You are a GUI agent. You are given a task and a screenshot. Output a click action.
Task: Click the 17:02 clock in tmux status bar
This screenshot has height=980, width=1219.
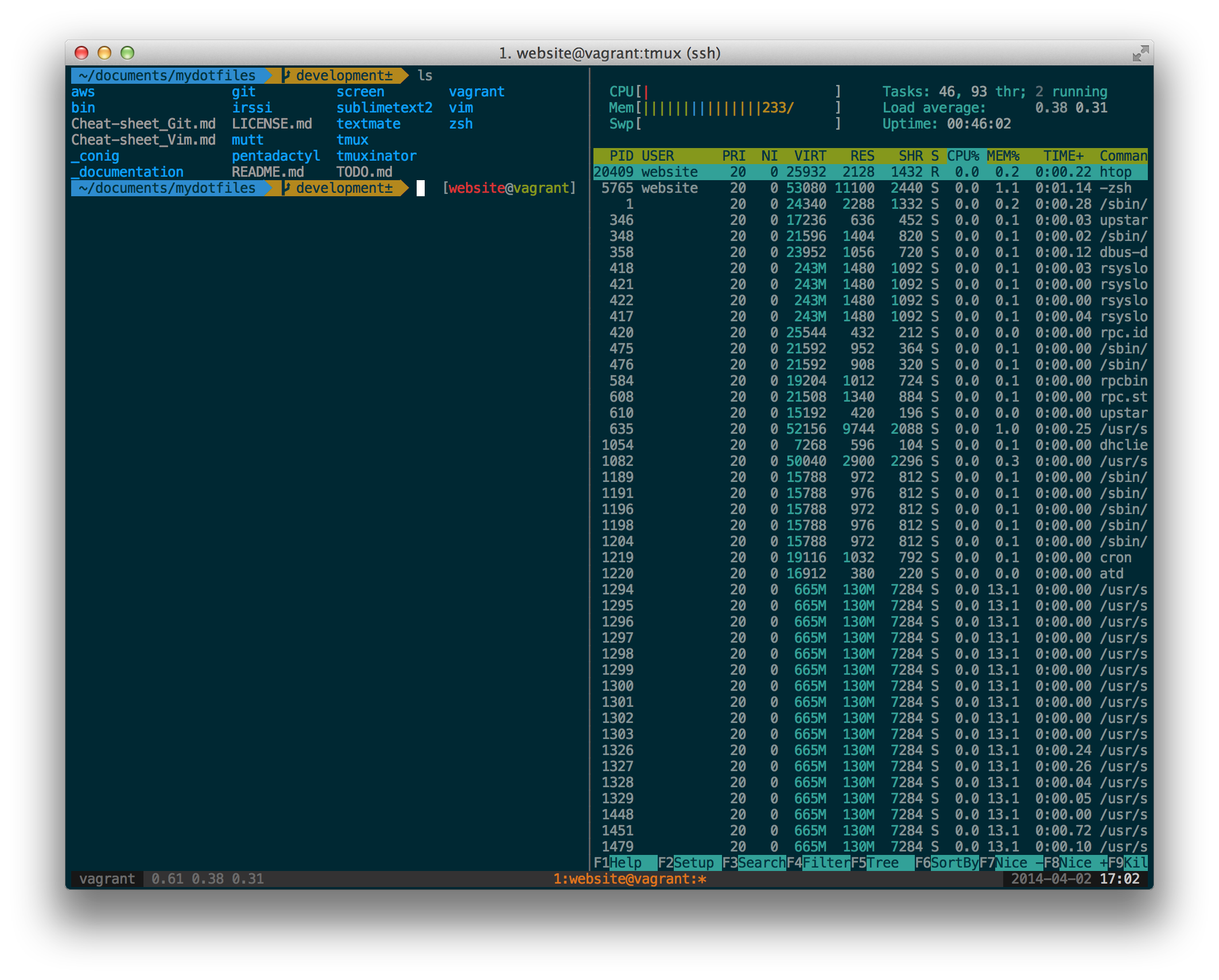tap(1120, 878)
